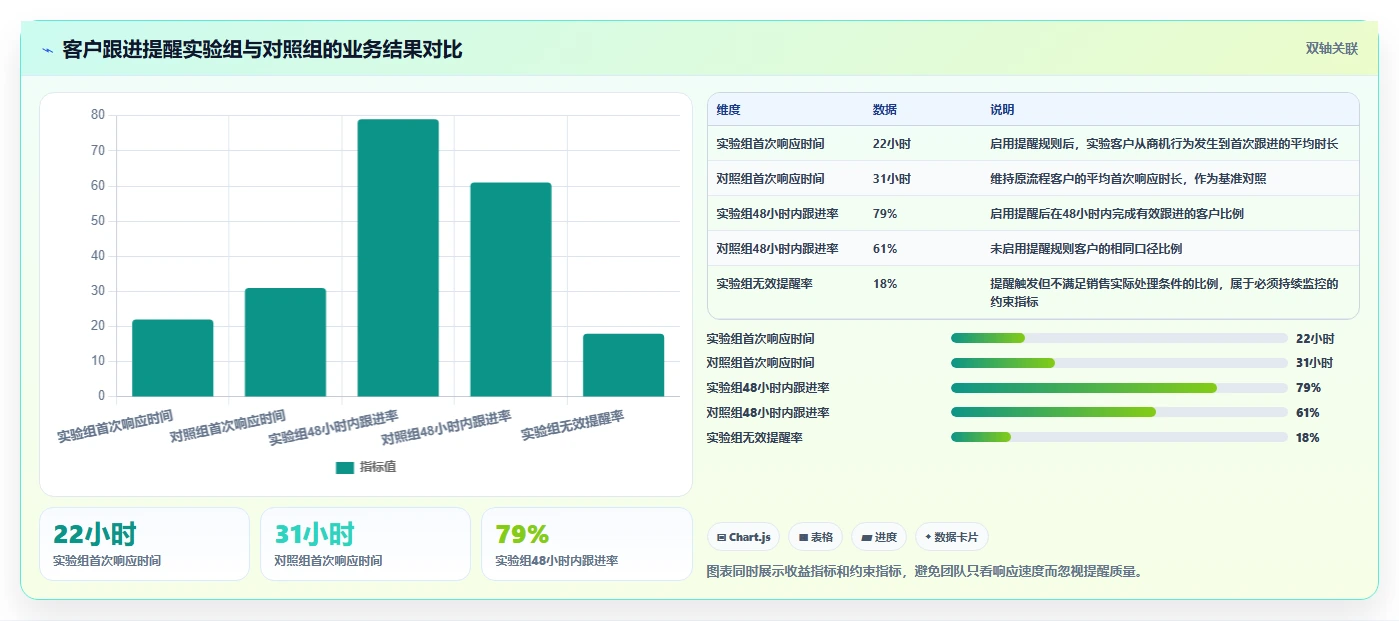Image resolution: width=1399 pixels, height=621 pixels.
Task: Click the 数据 column header
Action: (885, 110)
